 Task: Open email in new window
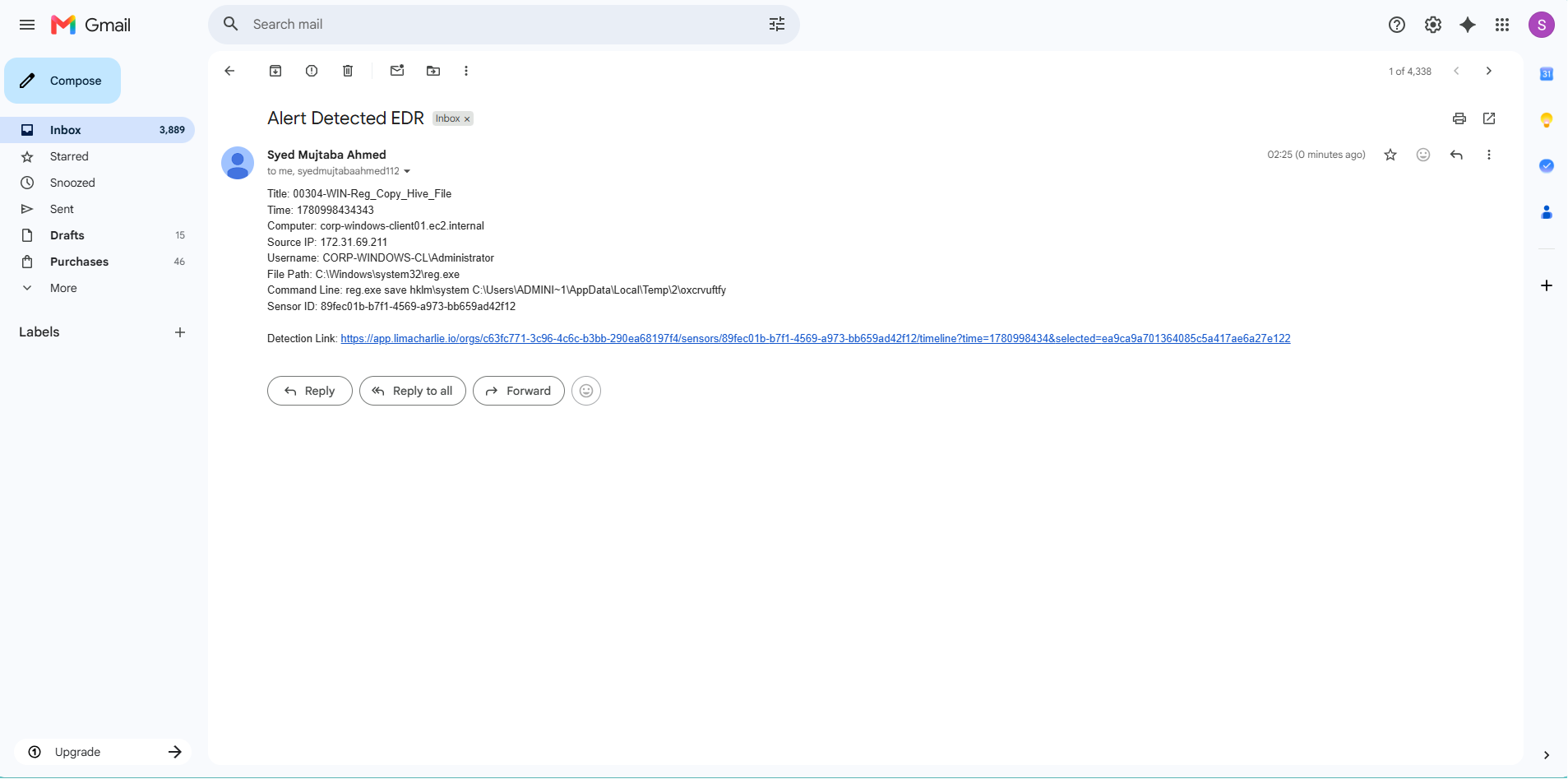1489,118
